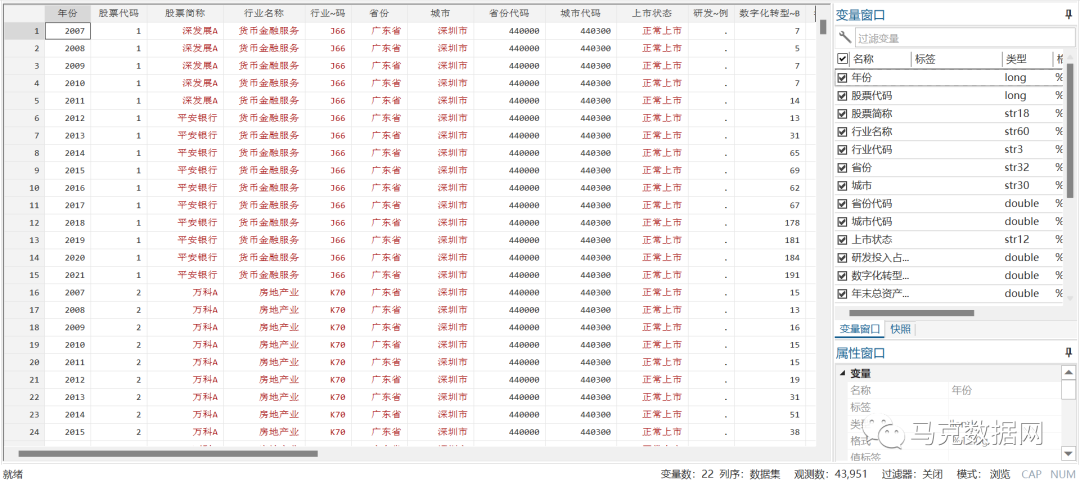Select the 数字化转型~B column header

click(x=769, y=13)
